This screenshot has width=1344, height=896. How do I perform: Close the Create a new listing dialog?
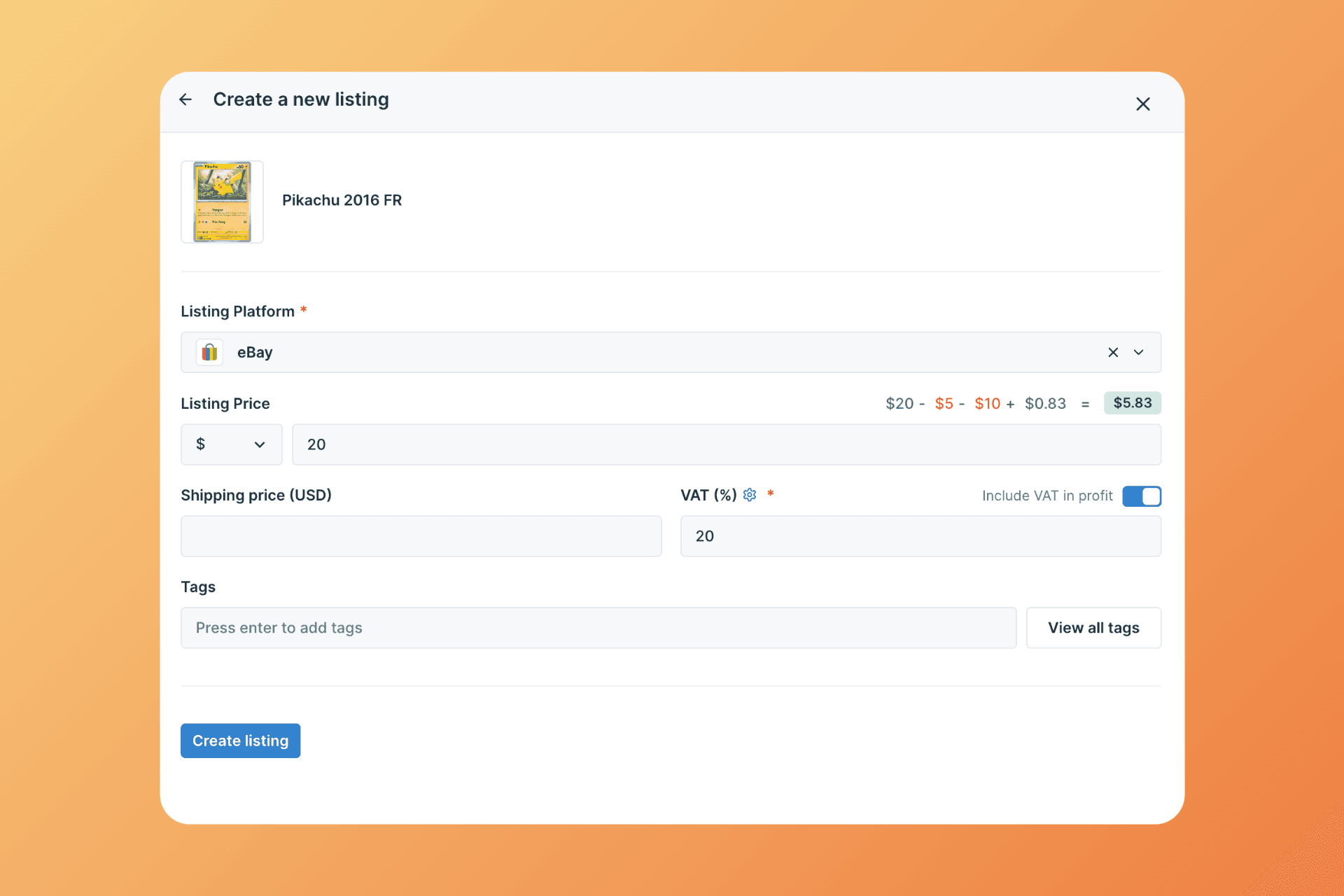coord(1142,104)
